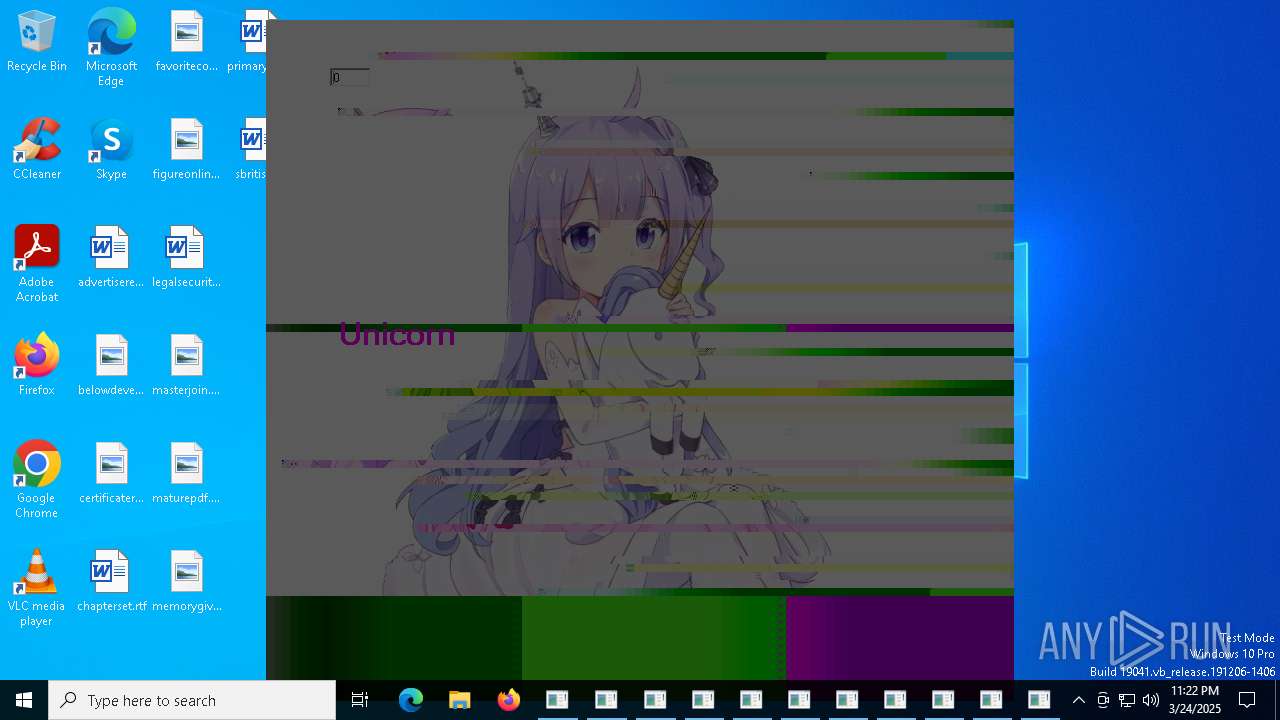
Task: Click the Unicorn text in glitched window
Action: (397, 334)
